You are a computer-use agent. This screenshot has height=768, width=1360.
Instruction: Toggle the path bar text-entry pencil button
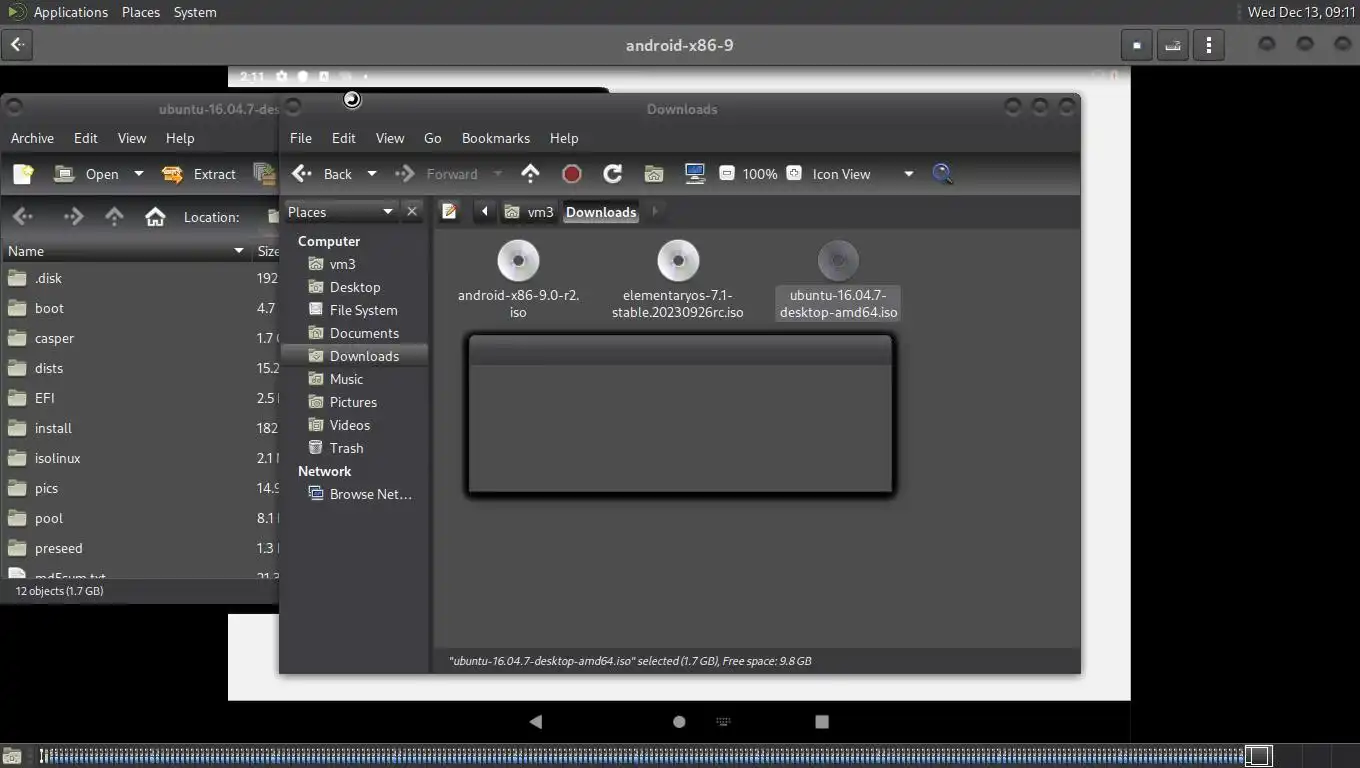(x=450, y=212)
